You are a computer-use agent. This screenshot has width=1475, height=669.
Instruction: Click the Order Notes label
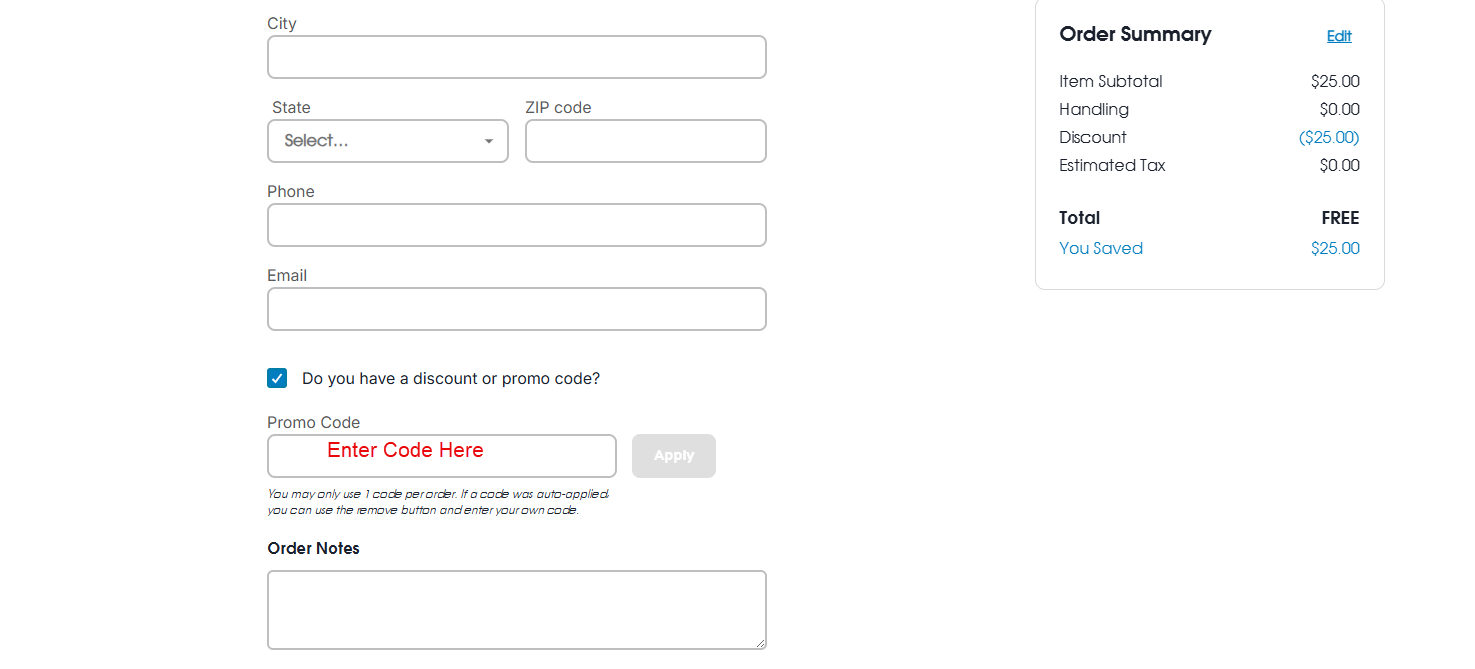314,549
